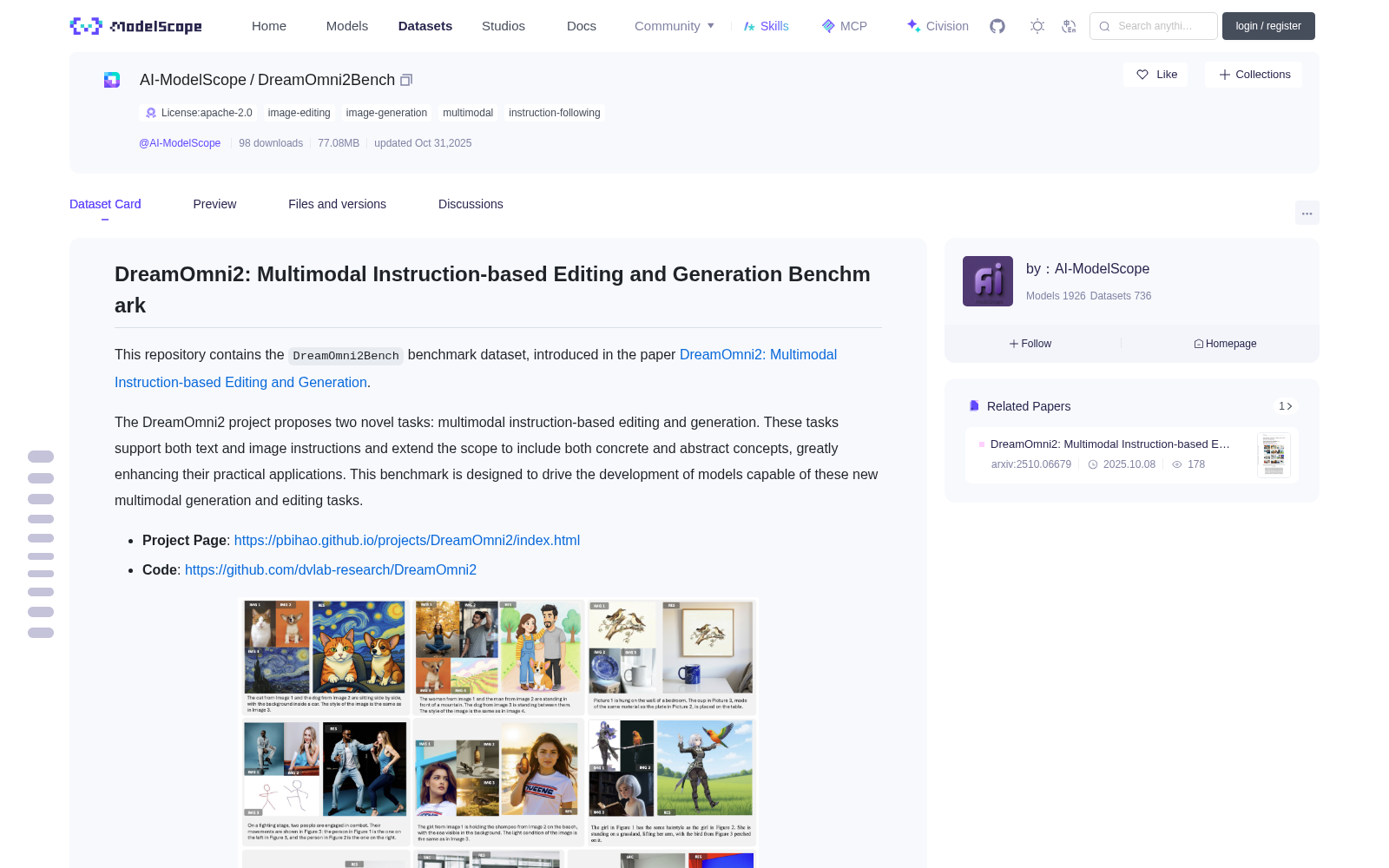
Task: Open the Civision sparkle link
Action: 938,26
